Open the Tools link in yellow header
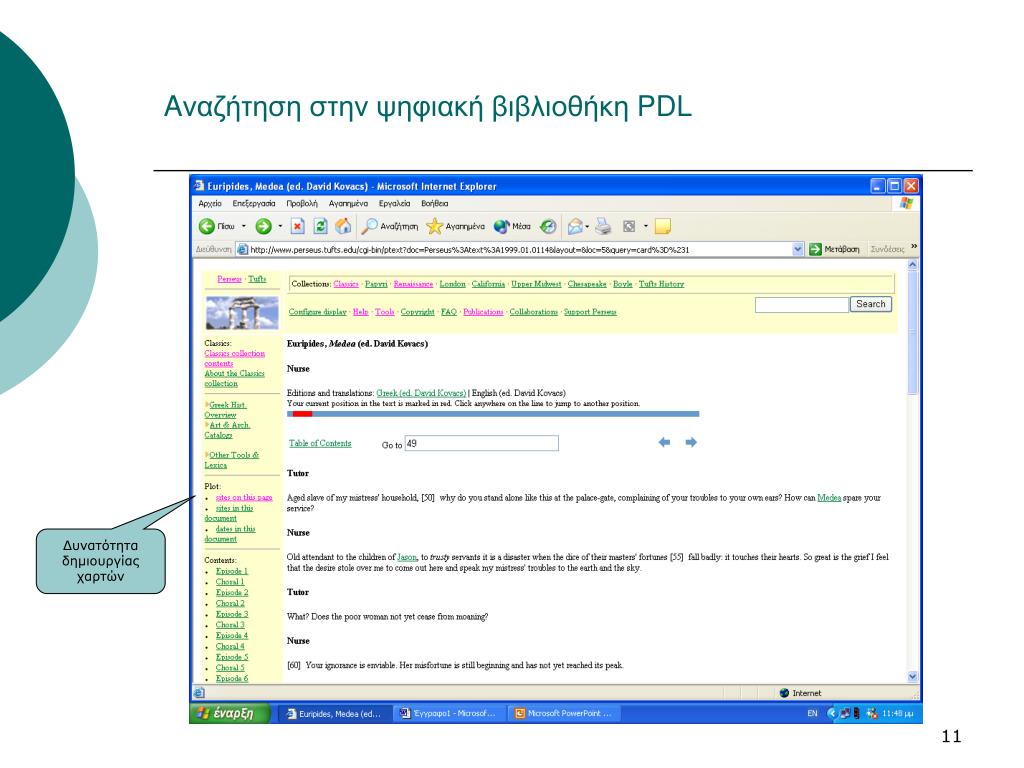Viewport: 1024px width, 768px height. click(385, 312)
